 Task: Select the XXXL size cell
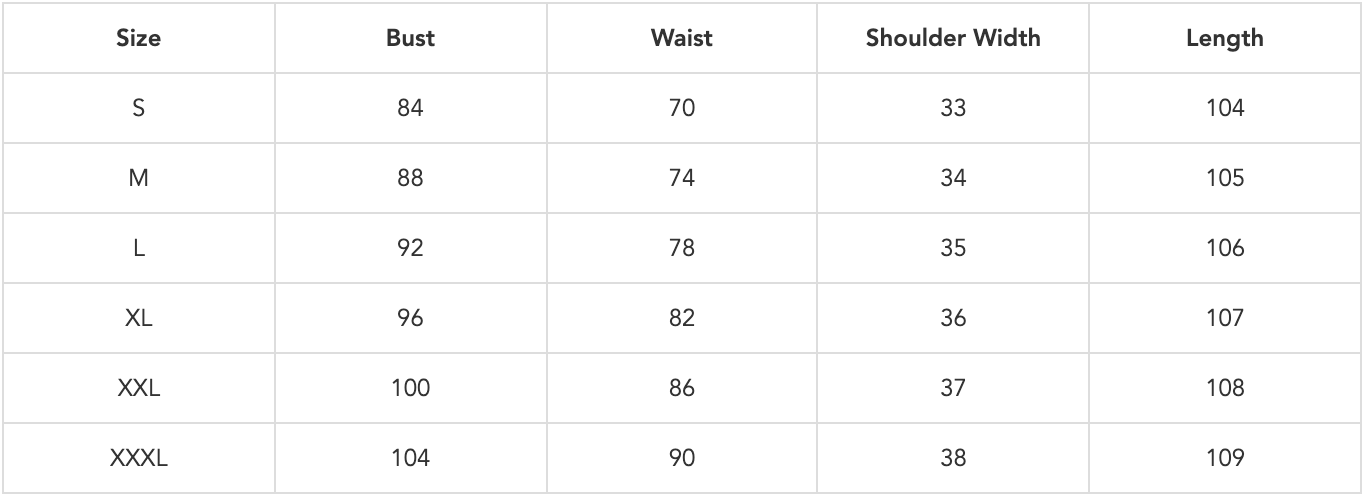coord(139,458)
